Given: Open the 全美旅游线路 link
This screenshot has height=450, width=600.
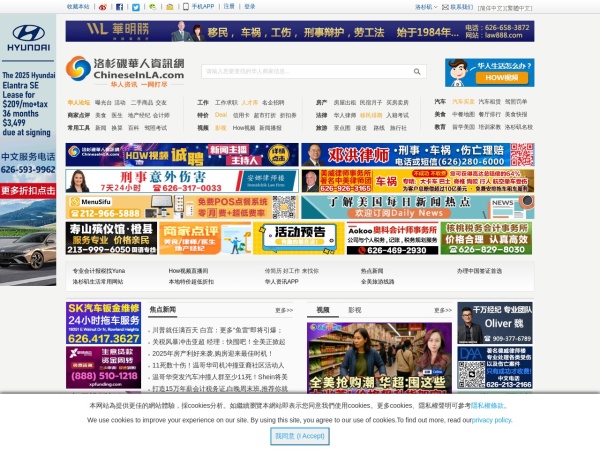Looking at the screenshot, I should 377,282.
